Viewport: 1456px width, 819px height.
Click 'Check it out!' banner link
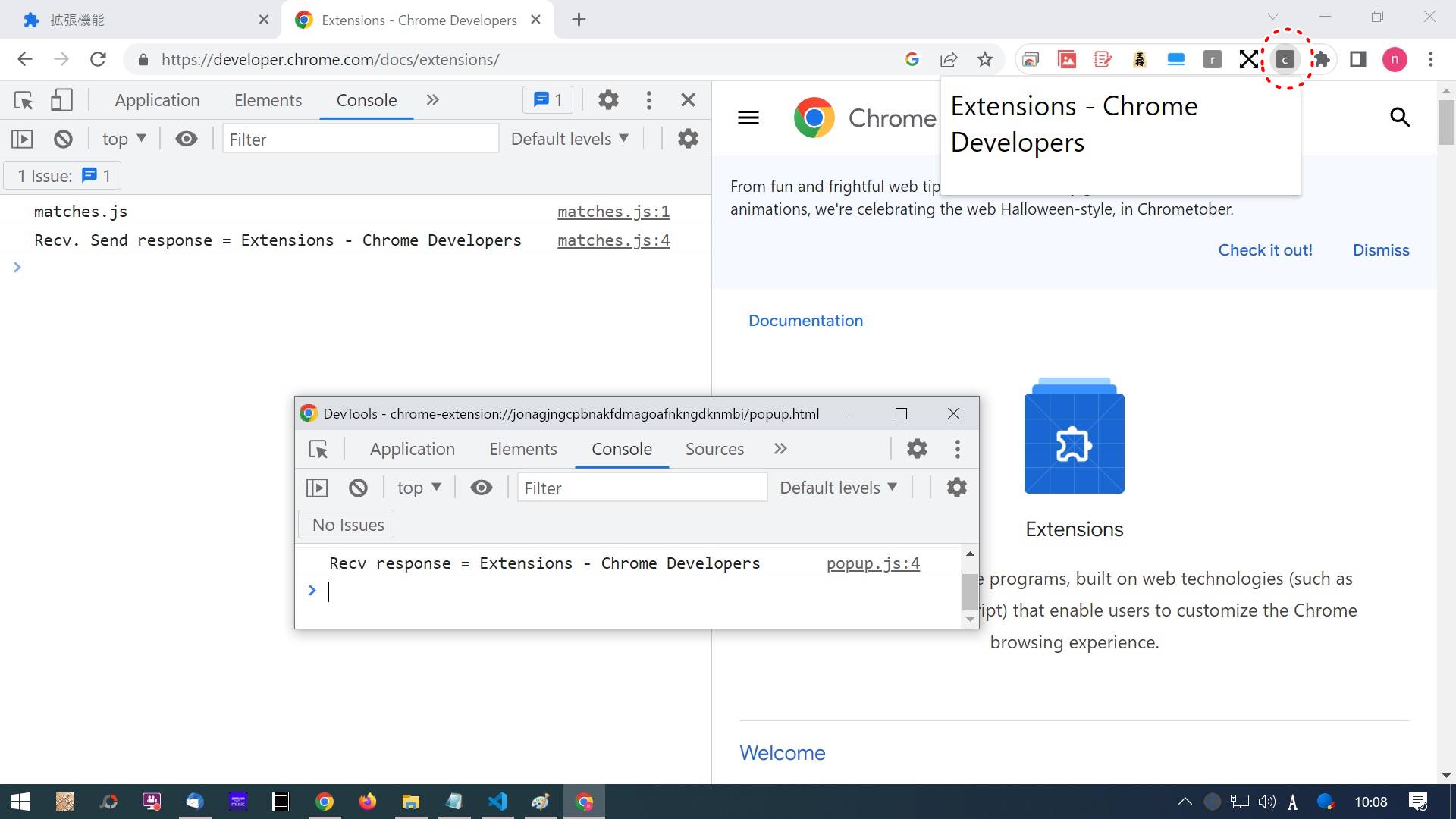tap(1265, 250)
